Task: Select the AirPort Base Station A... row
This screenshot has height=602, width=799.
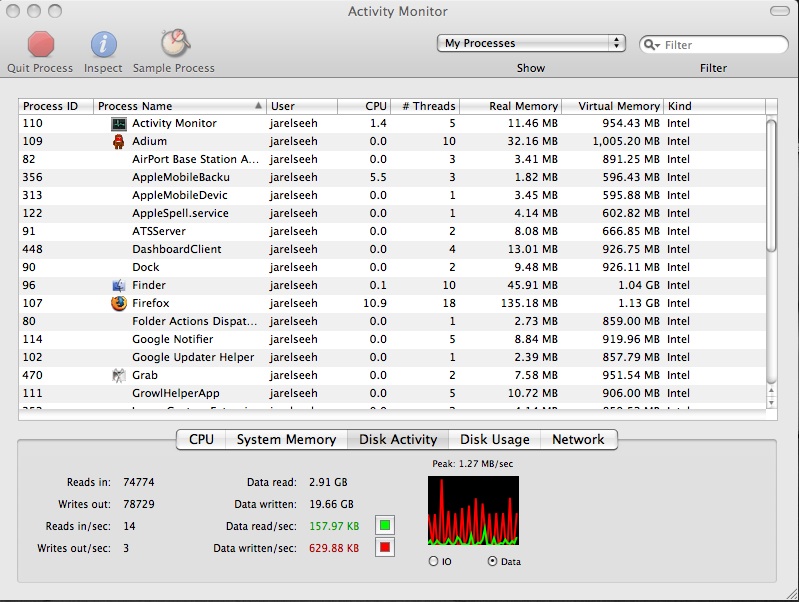Action: tap(392, 160)
